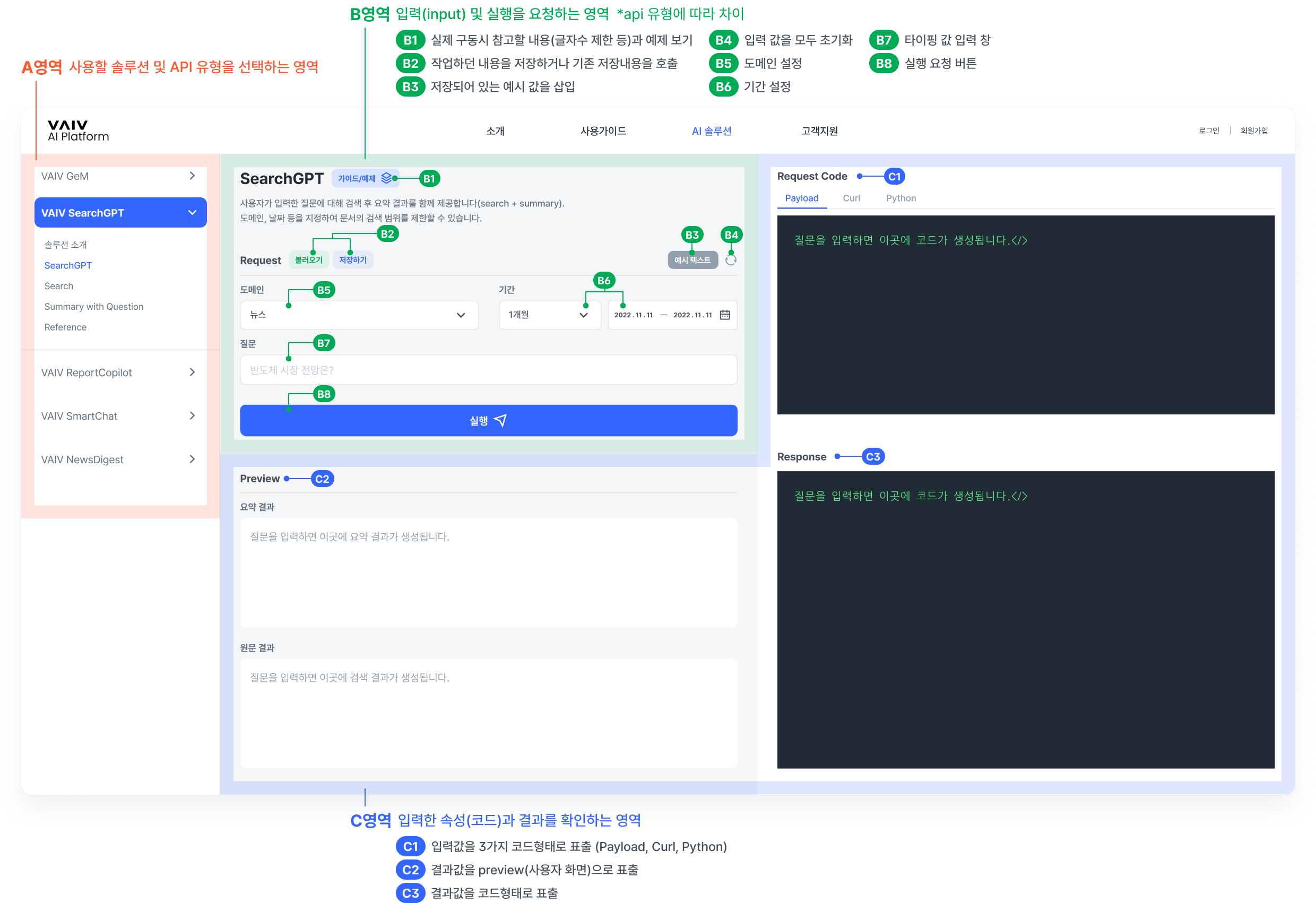This screenshot has height=903, width=1316.
Task: Click the 저장하기 save button
Action: (353, 260)
